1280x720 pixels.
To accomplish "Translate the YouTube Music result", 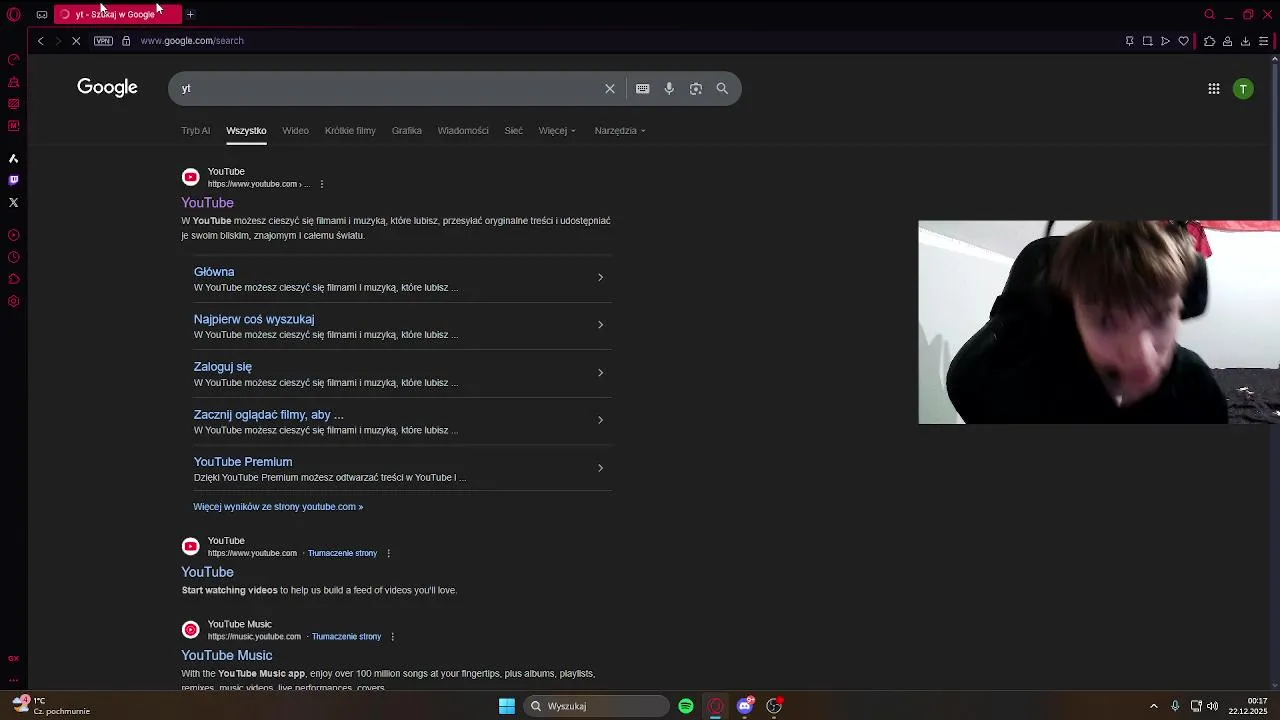I will pos(346,637).
